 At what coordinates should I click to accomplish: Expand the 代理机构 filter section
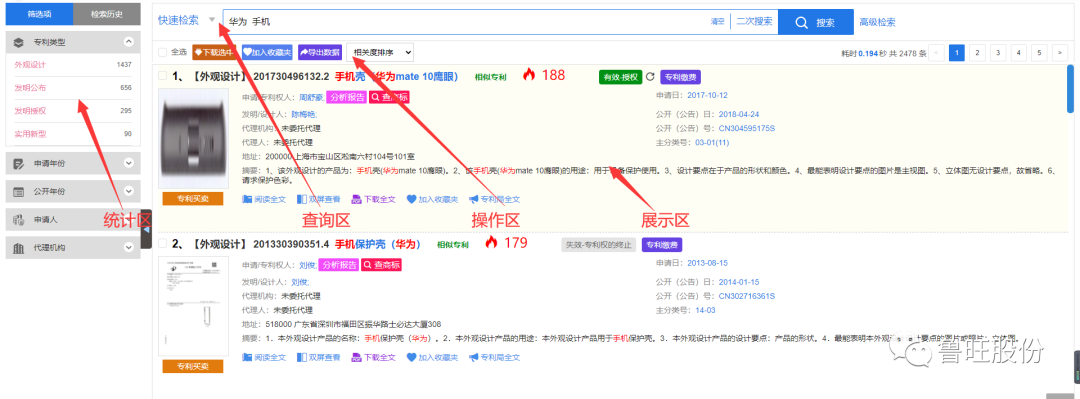point(128,247)
